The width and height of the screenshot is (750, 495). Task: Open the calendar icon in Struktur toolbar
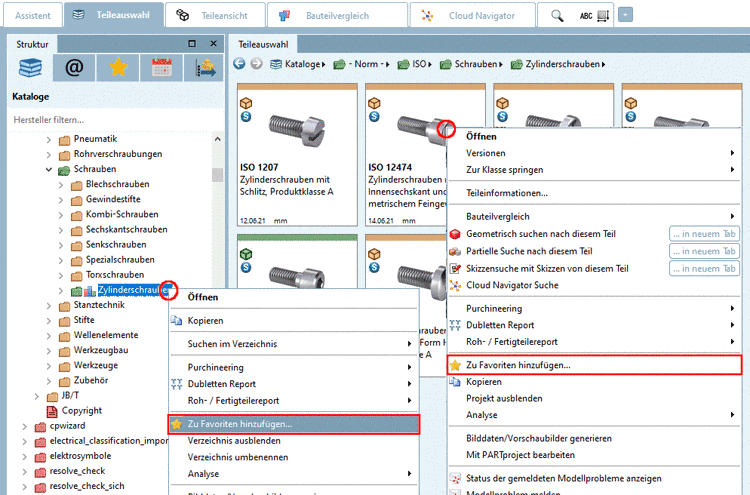tap(161, 68)
